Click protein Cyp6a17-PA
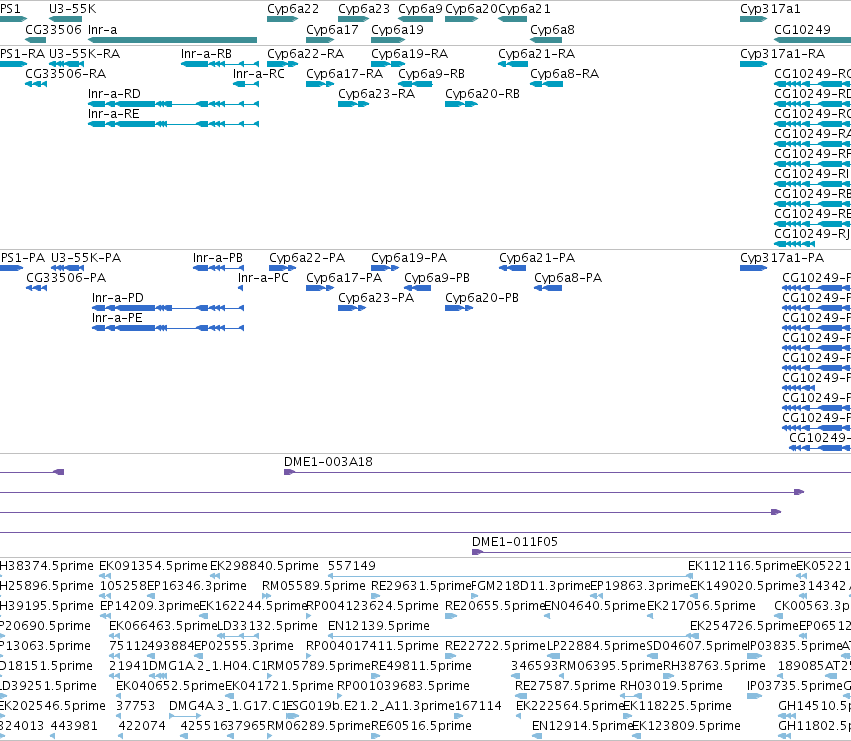This screenshot has width=851, height=741. point(344,278)
